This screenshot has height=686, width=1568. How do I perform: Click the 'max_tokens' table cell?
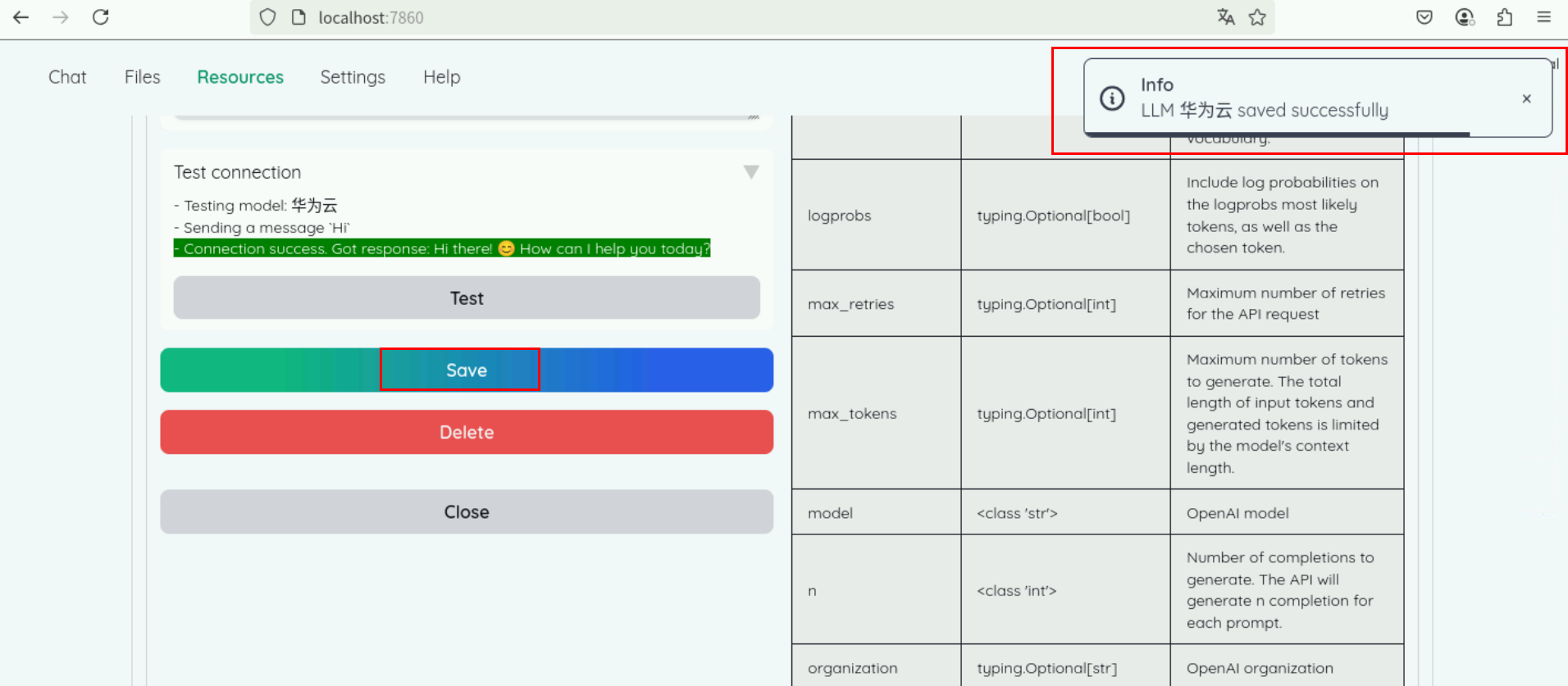pyautogui.click(x=876, y=413)
